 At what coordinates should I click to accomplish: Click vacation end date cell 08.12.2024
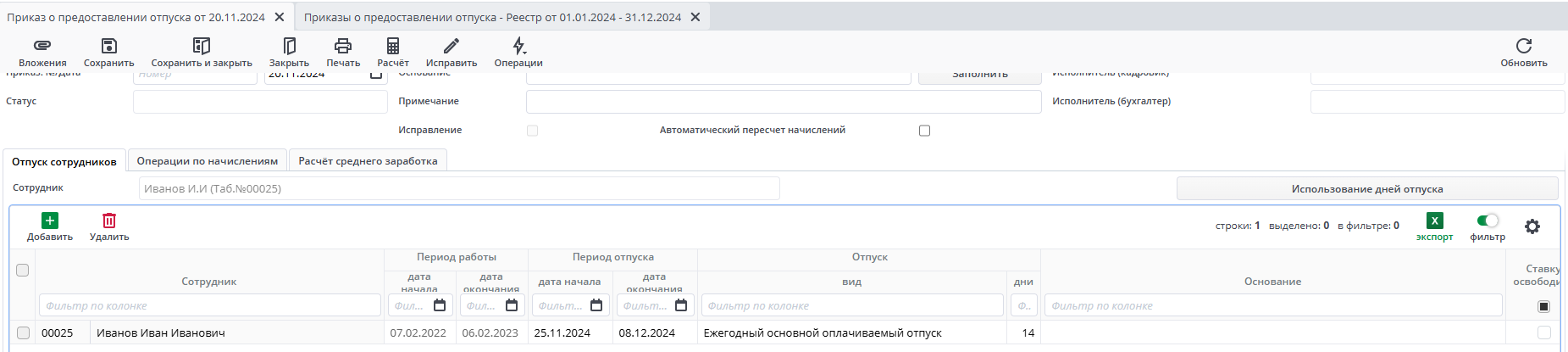655,332
